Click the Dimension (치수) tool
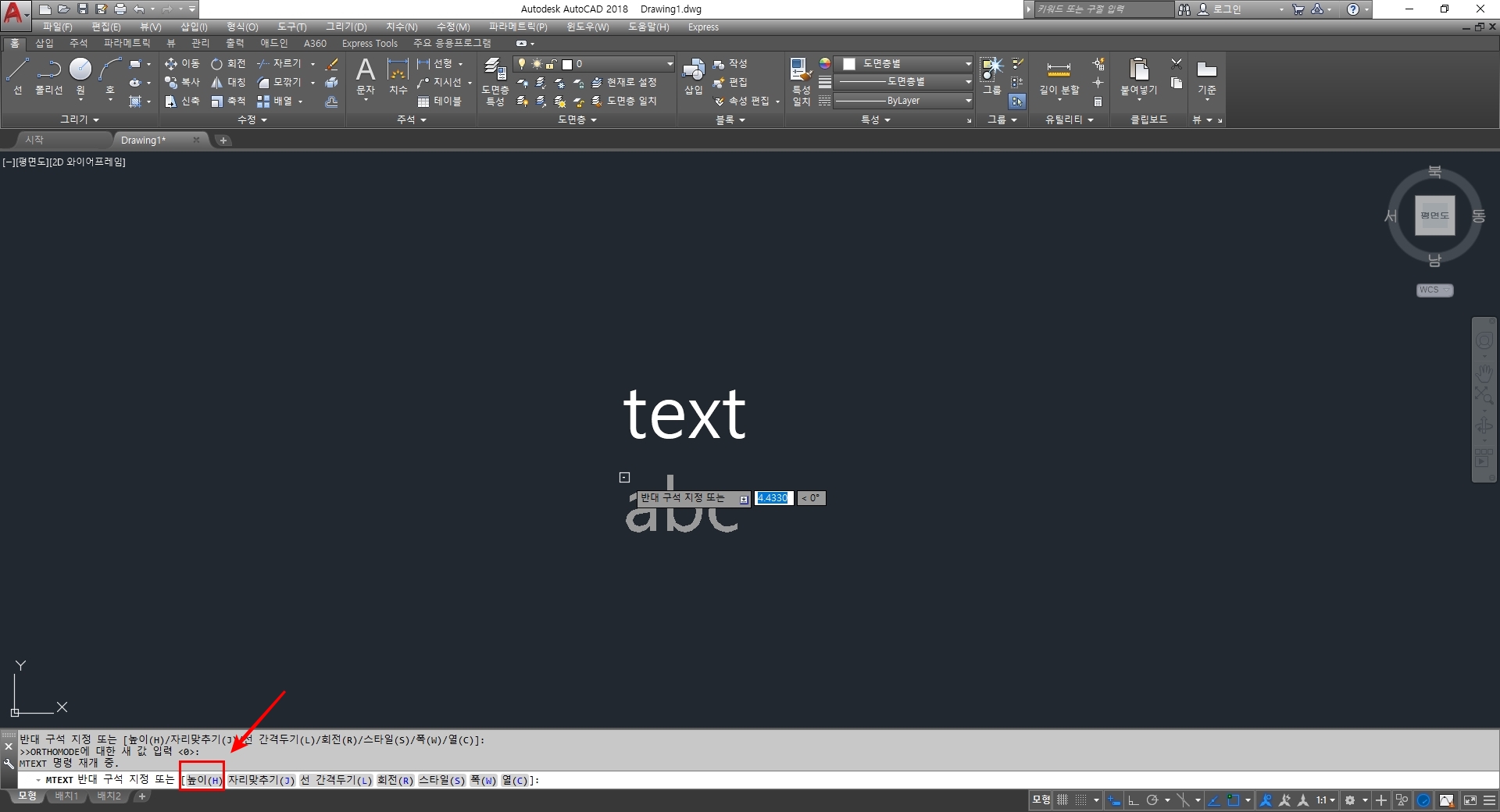 398,77
